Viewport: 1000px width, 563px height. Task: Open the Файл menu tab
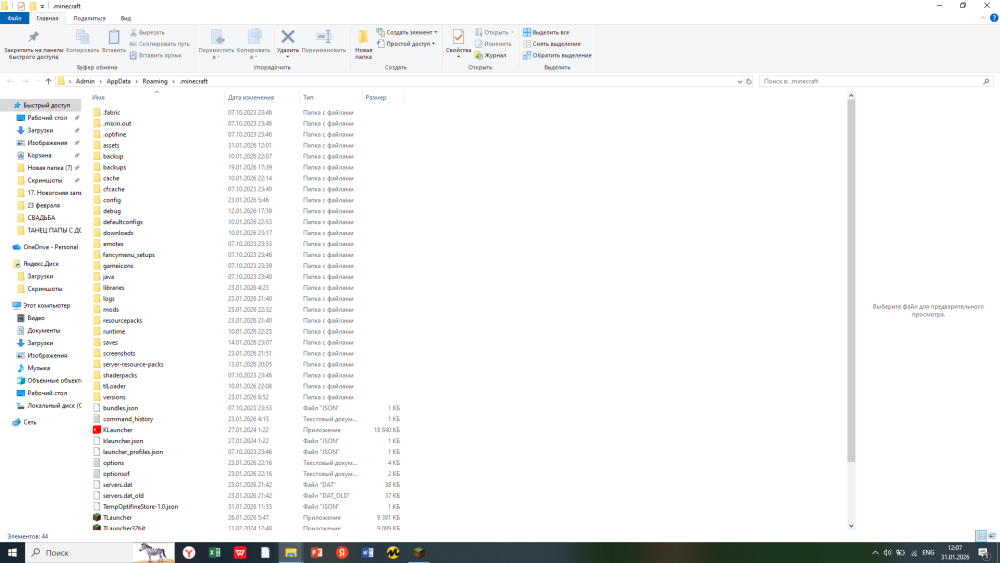coord(14,18)
